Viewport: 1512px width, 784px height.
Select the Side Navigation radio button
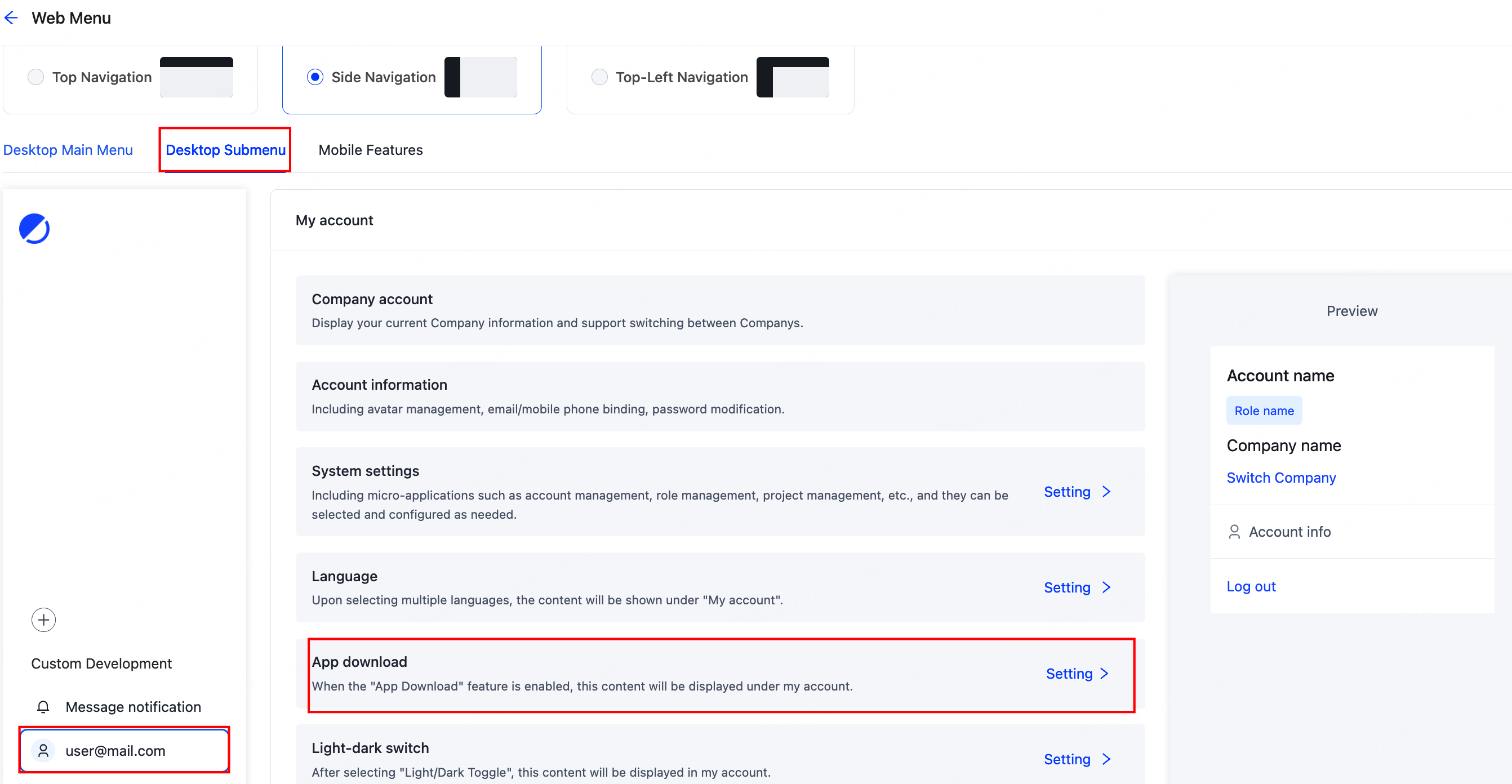pyautogui.click(x=315, y=77)
